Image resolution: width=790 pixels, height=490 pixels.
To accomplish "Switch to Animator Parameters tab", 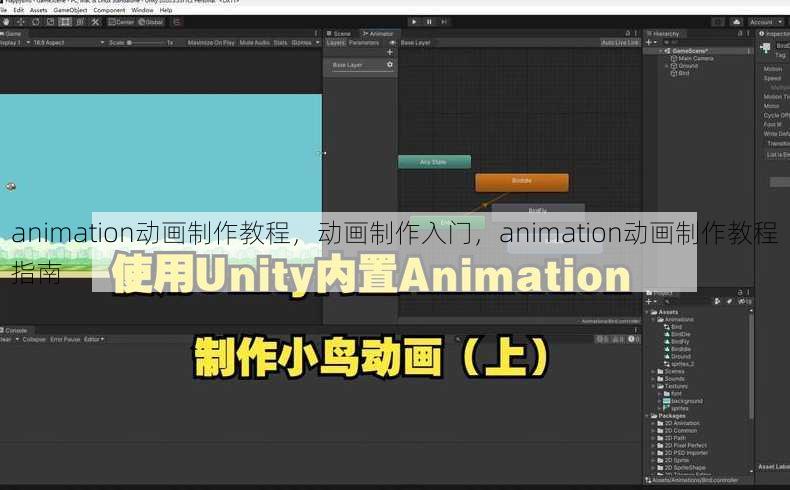I will [364, 43].
